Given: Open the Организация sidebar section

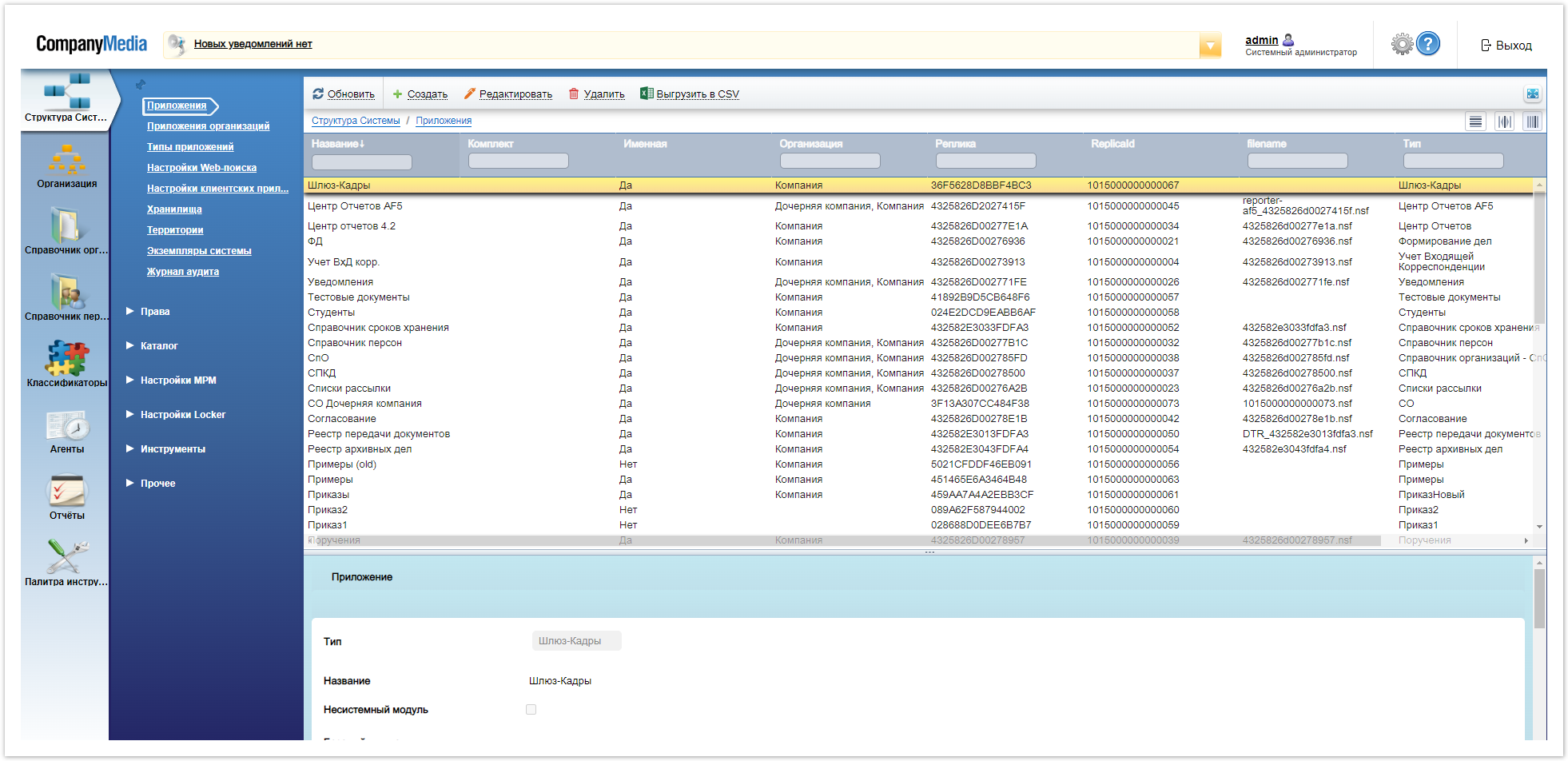Looking at the screenshot, I should click(66, 165).
